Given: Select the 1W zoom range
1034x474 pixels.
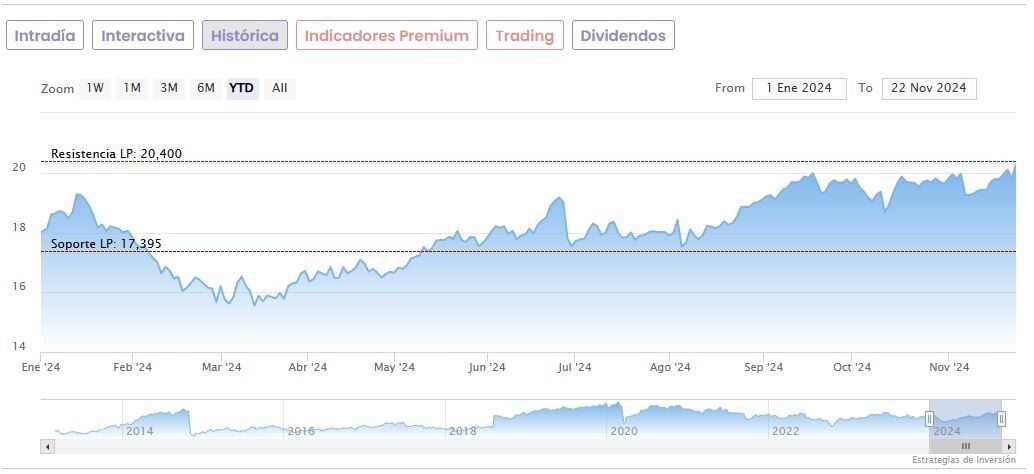Looking at the screenshot, I should [95, 88].
